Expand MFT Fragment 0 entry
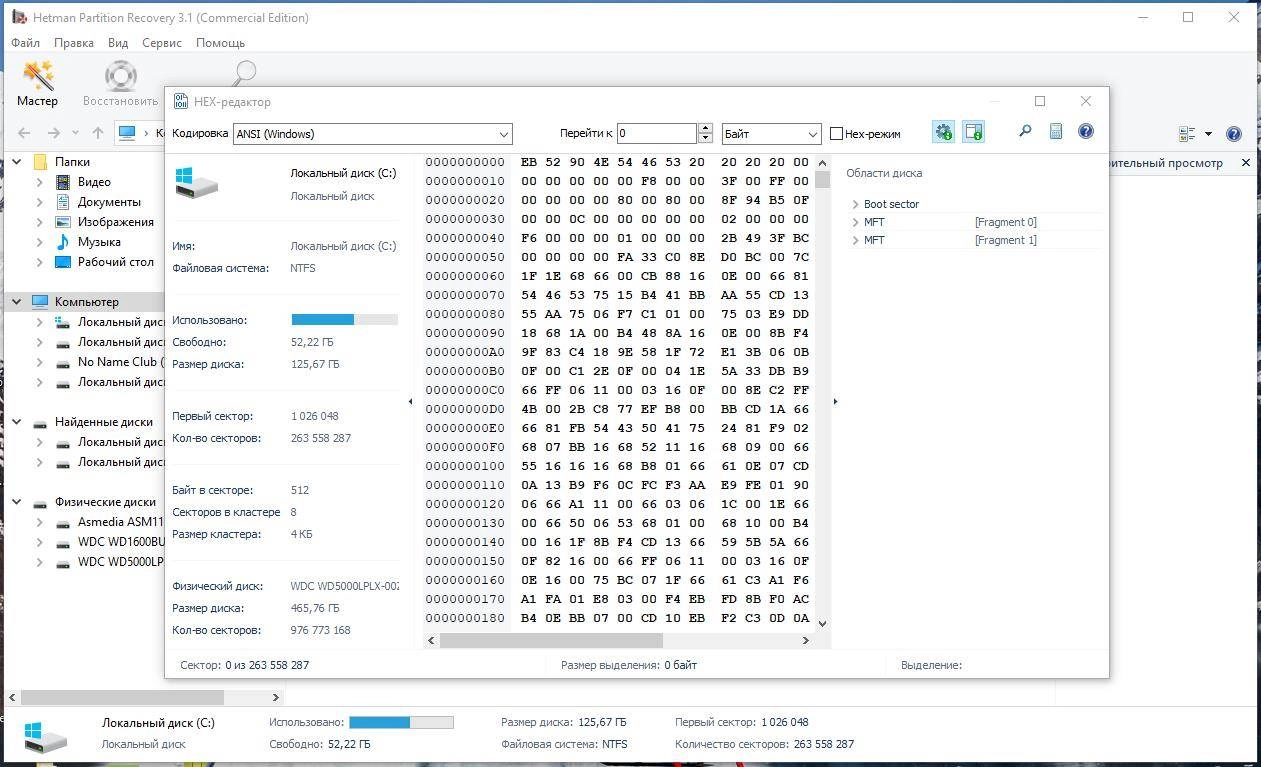This screenshot has width=1261, height=767. tap(856, 222)
